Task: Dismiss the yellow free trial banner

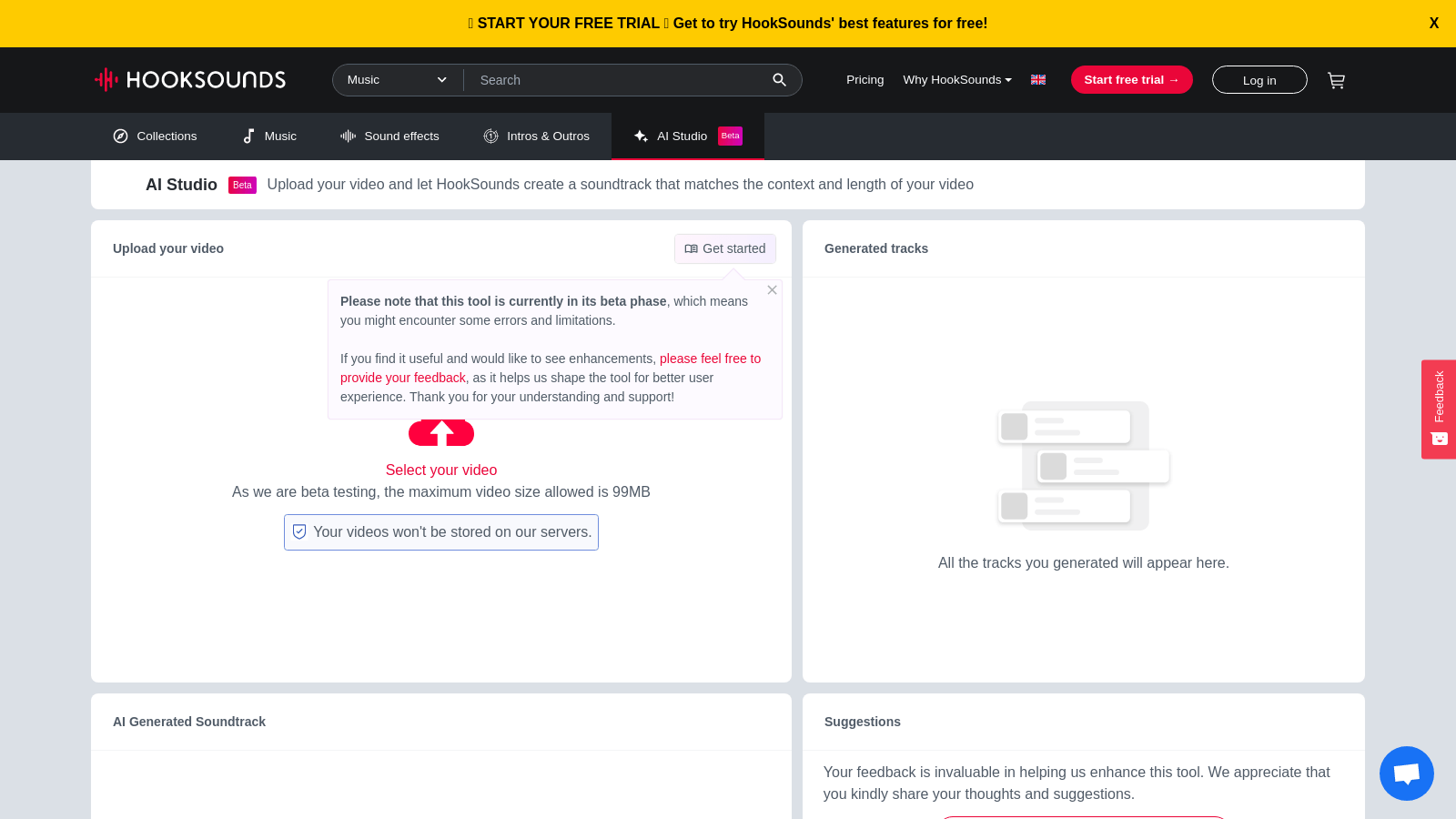Action: 1434,24
